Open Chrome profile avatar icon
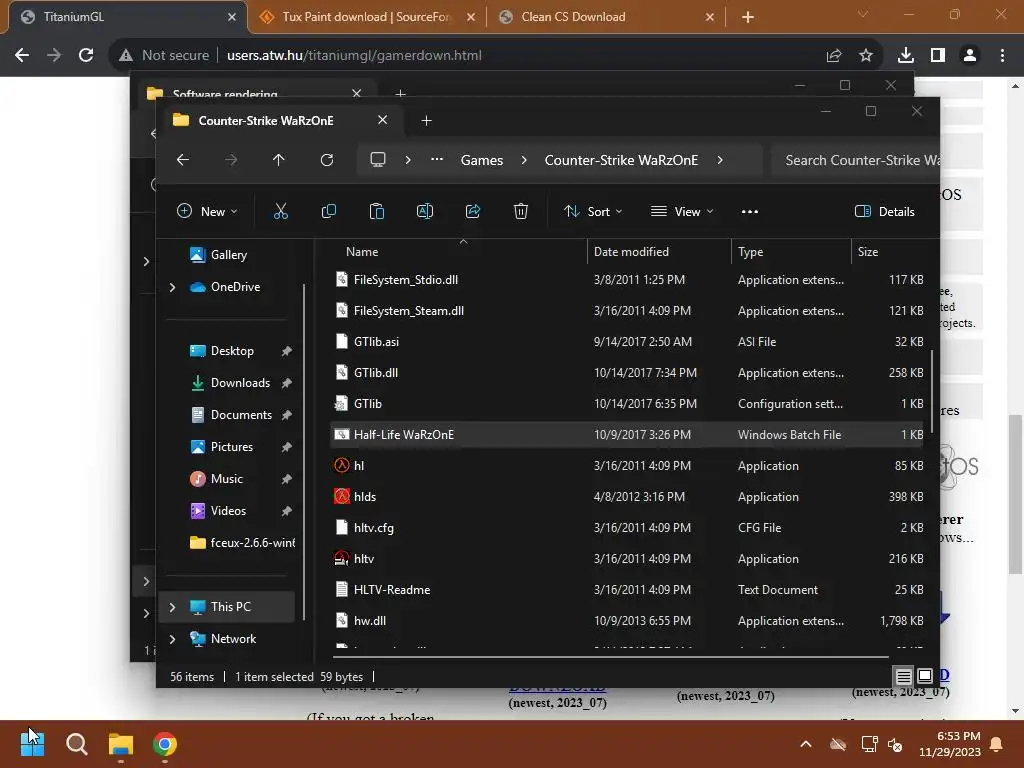 point(970,56)
